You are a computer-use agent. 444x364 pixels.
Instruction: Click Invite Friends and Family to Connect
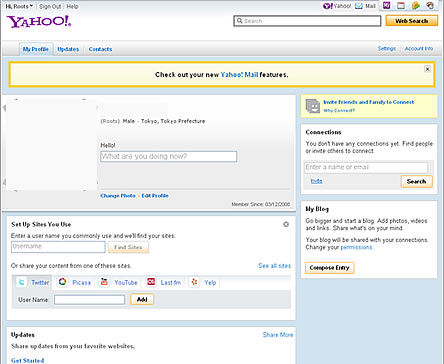[369, 102]
